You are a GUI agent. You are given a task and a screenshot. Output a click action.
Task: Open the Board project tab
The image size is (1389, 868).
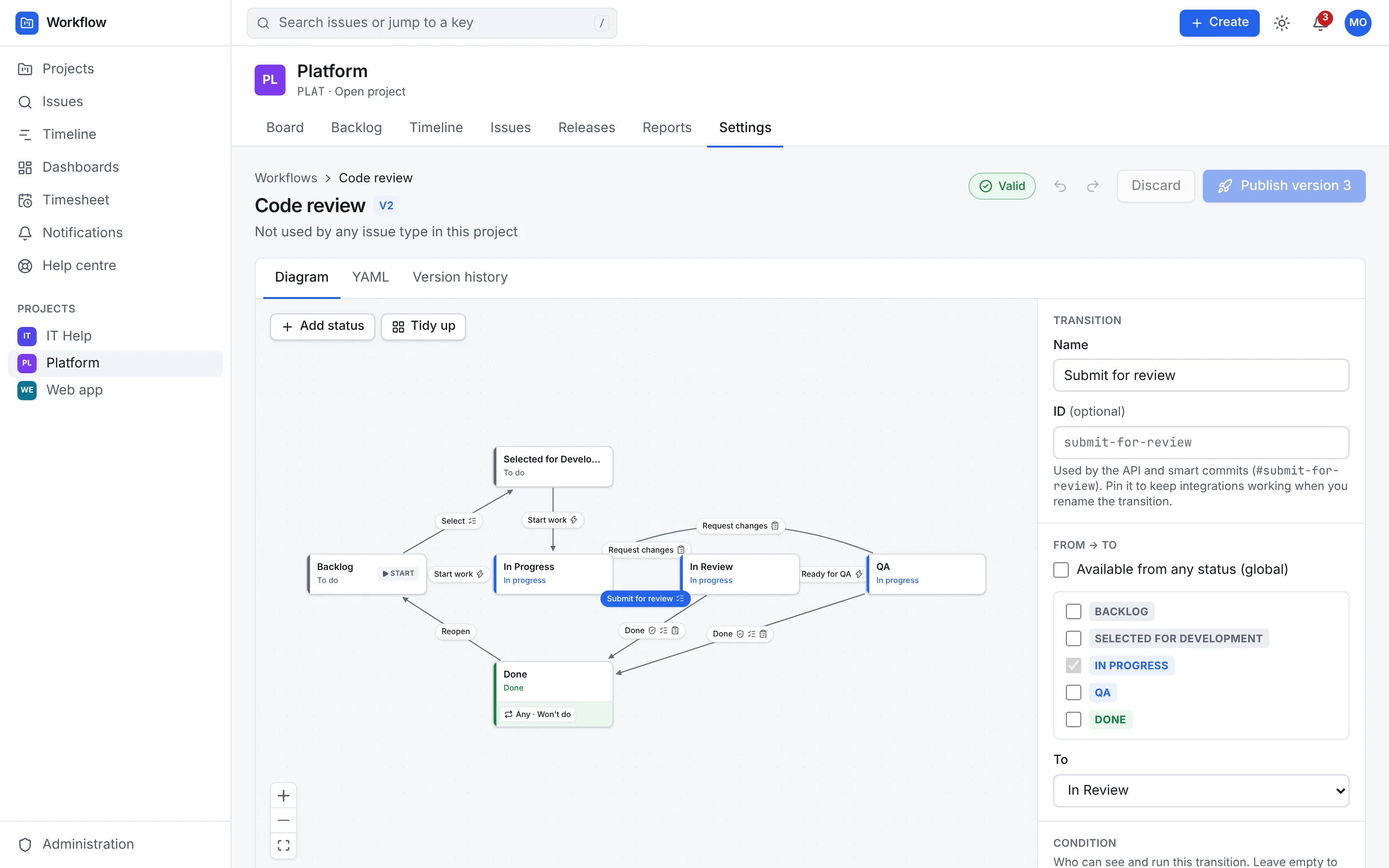[x=285, y=127]
